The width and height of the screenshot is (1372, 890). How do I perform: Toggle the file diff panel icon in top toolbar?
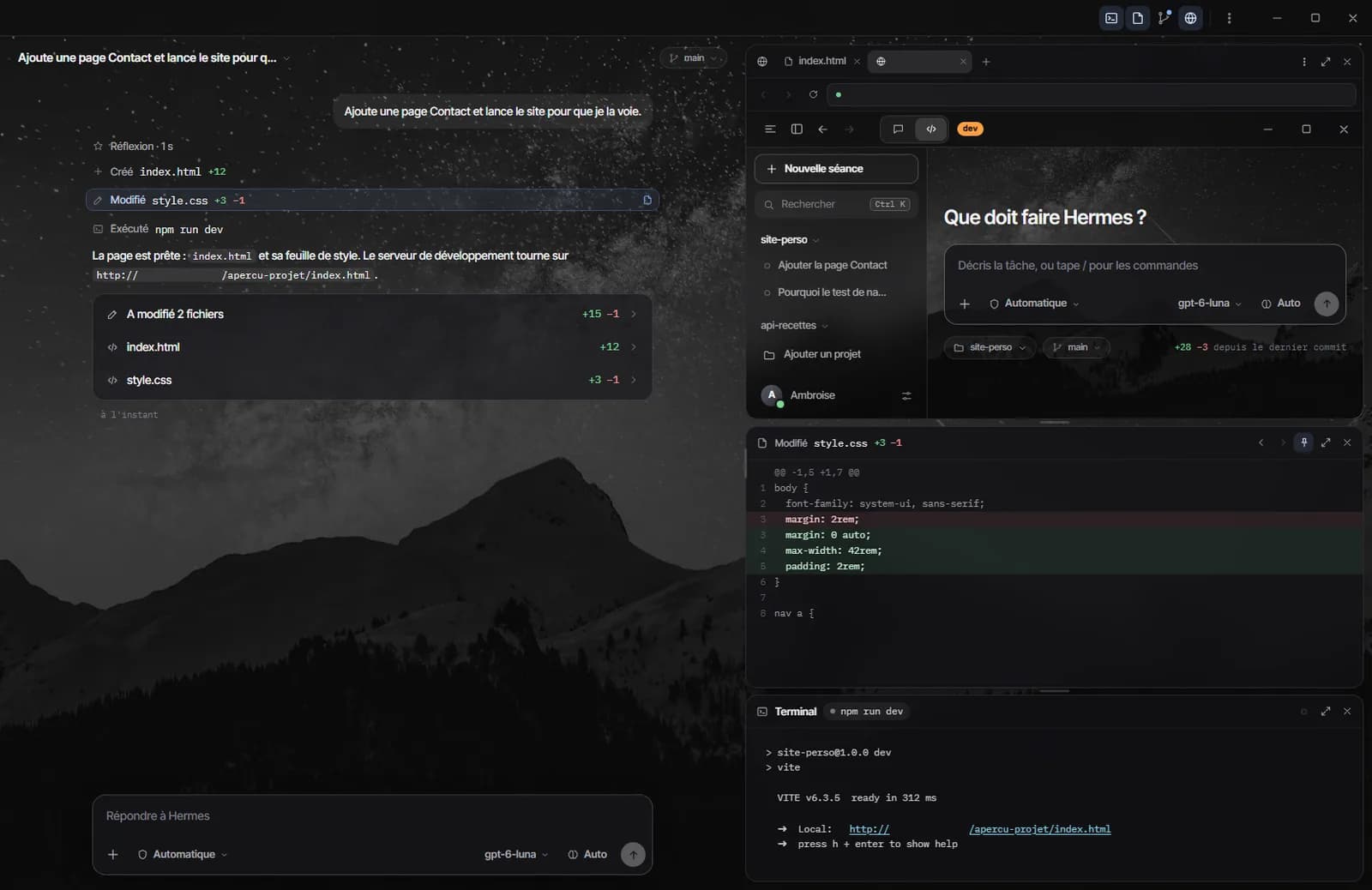click(1138, 18)
